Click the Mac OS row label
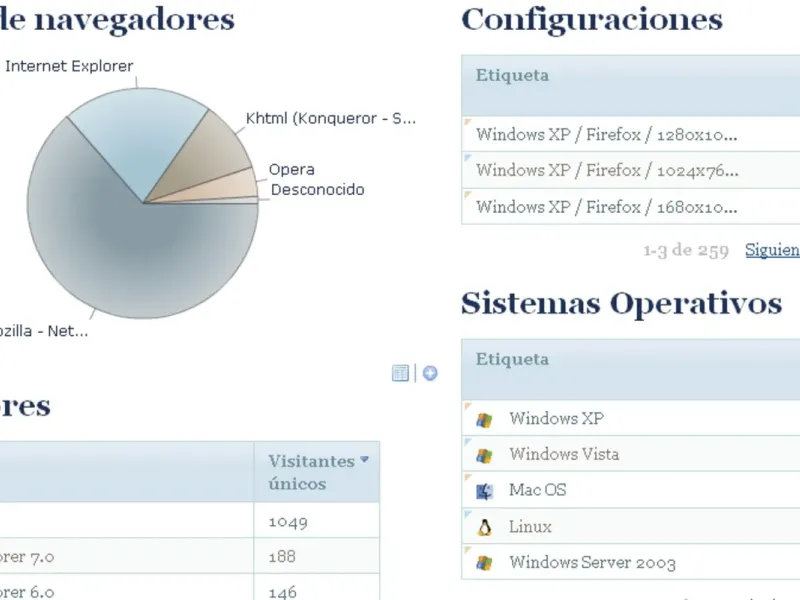 (538, 490)
